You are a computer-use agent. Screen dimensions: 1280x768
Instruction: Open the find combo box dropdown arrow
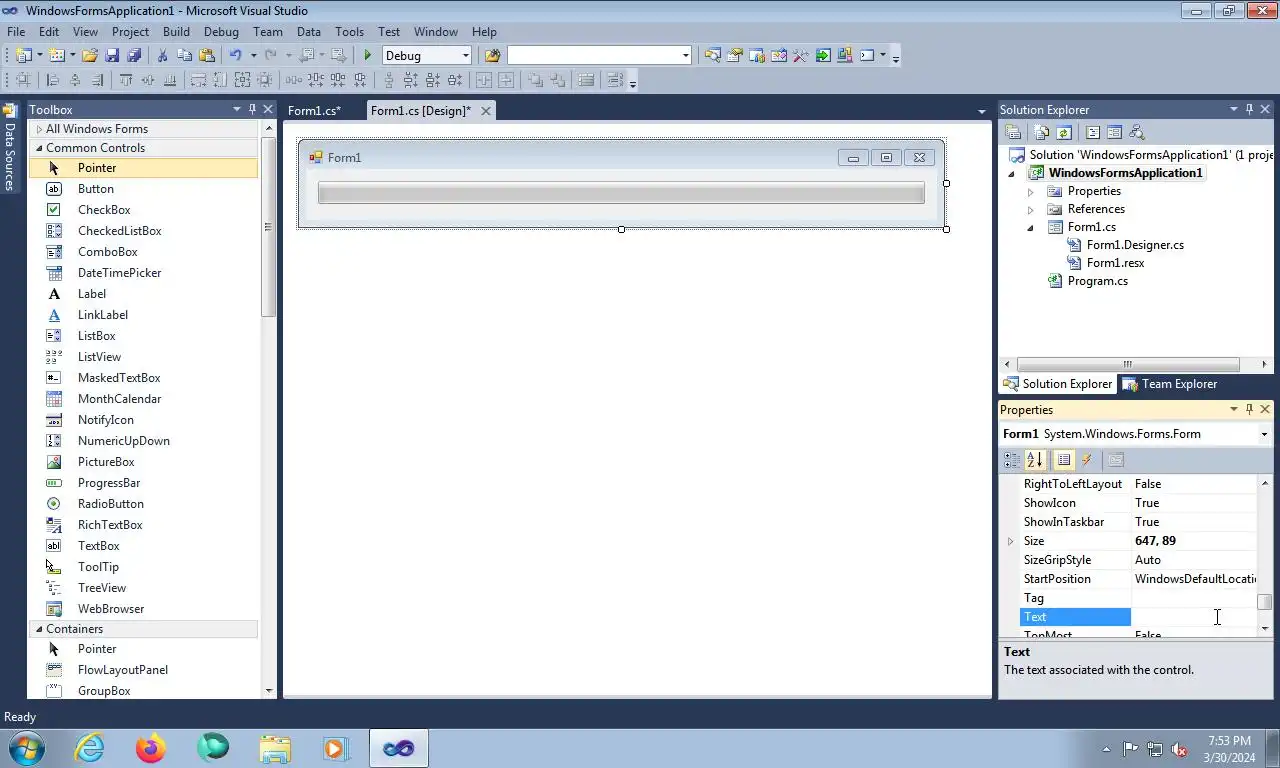coord(685,56)
